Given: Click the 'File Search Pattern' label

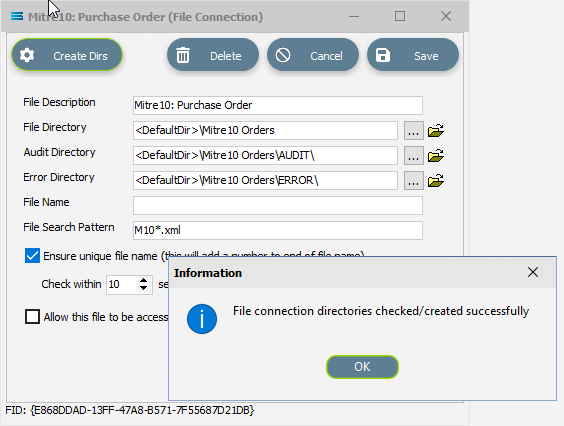Looking at the screenshot, I should pos(69,227).
